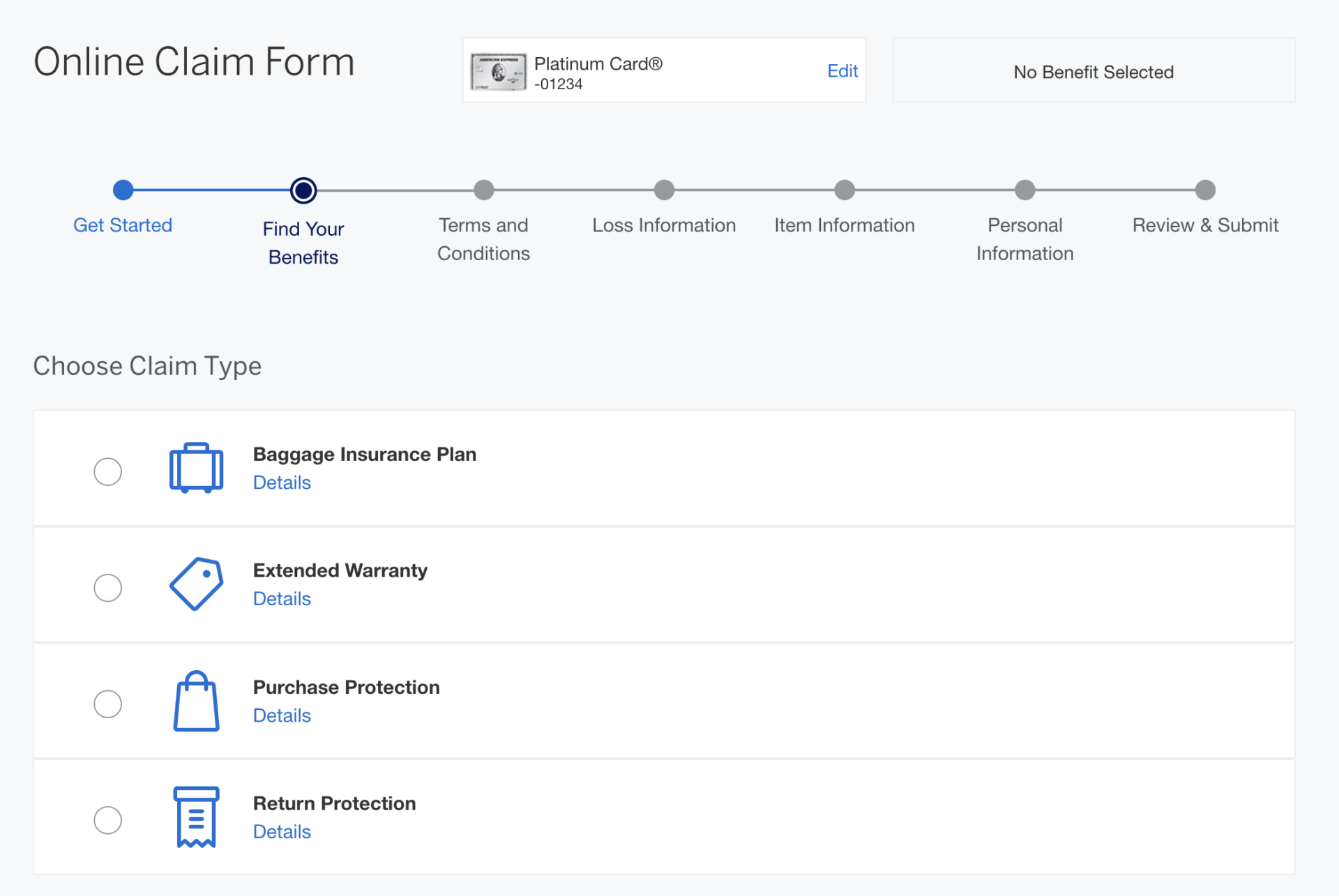Click the Get Started progress dot
The image size is (1339, 896).
pos(123,190)
